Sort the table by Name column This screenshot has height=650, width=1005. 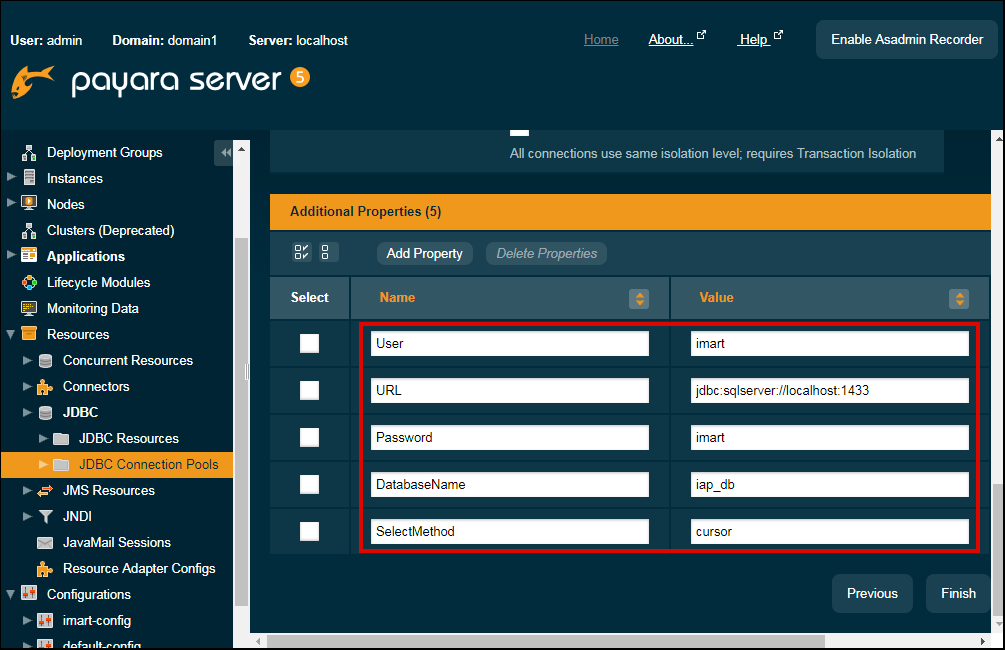638,298
